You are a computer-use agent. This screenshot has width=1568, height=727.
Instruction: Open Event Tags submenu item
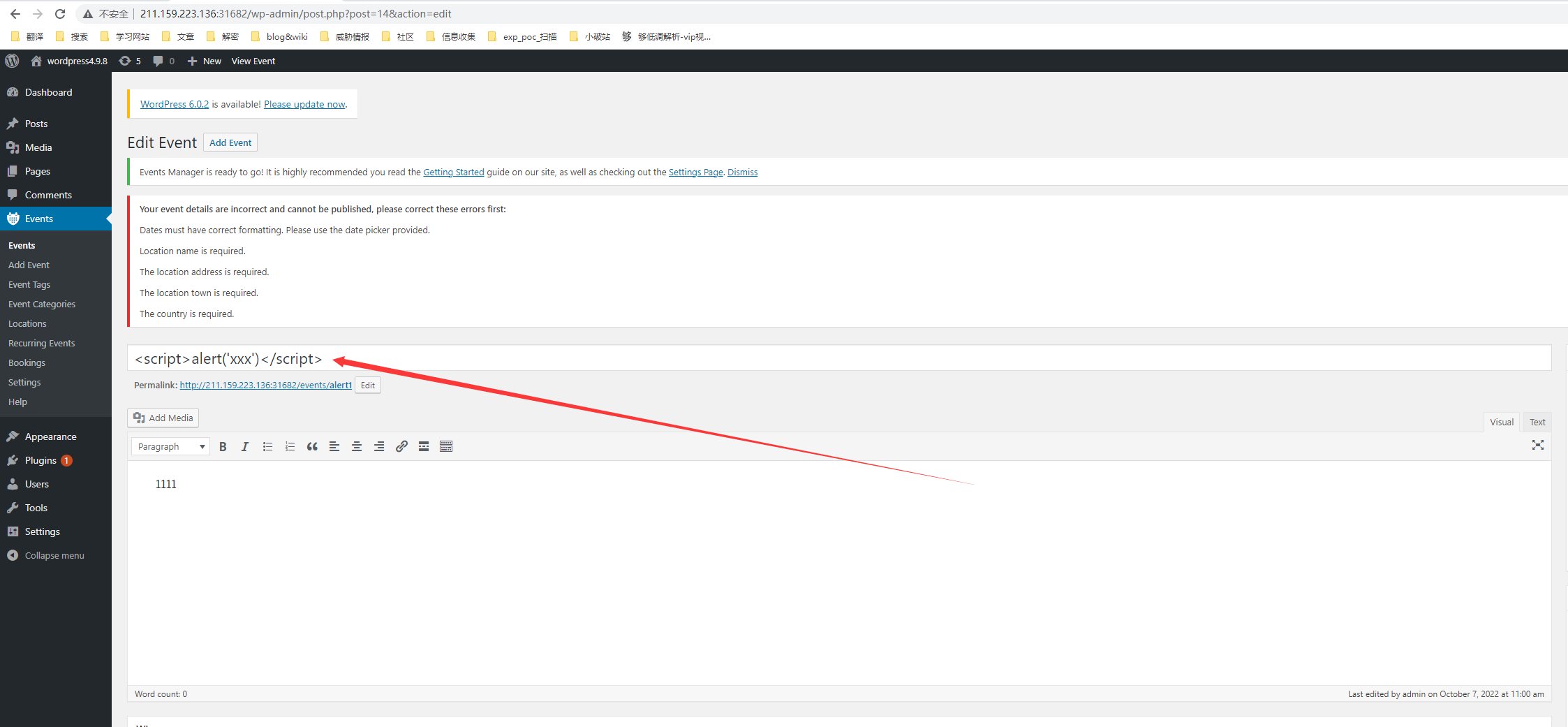29,284
